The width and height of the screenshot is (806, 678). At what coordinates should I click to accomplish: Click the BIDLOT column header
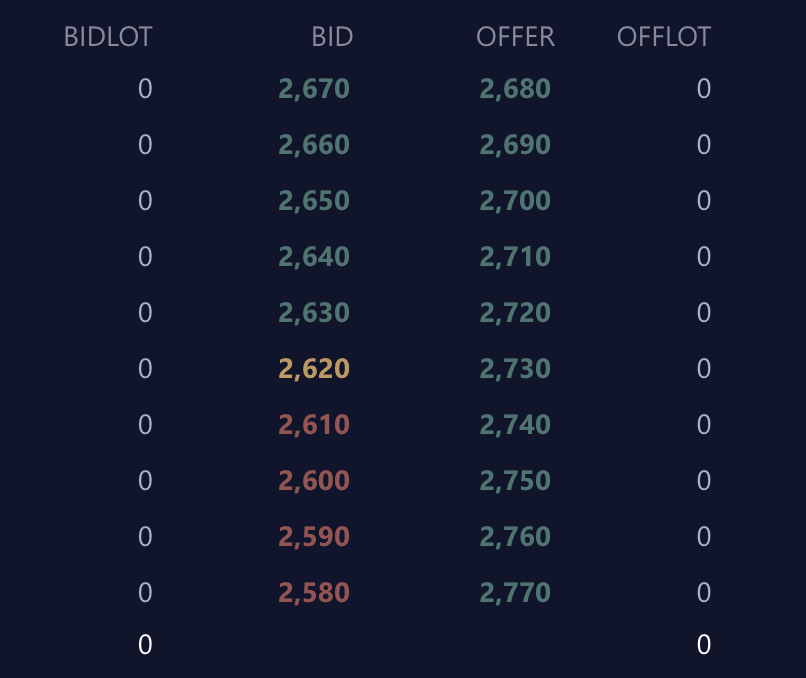(x=108, y=37)
